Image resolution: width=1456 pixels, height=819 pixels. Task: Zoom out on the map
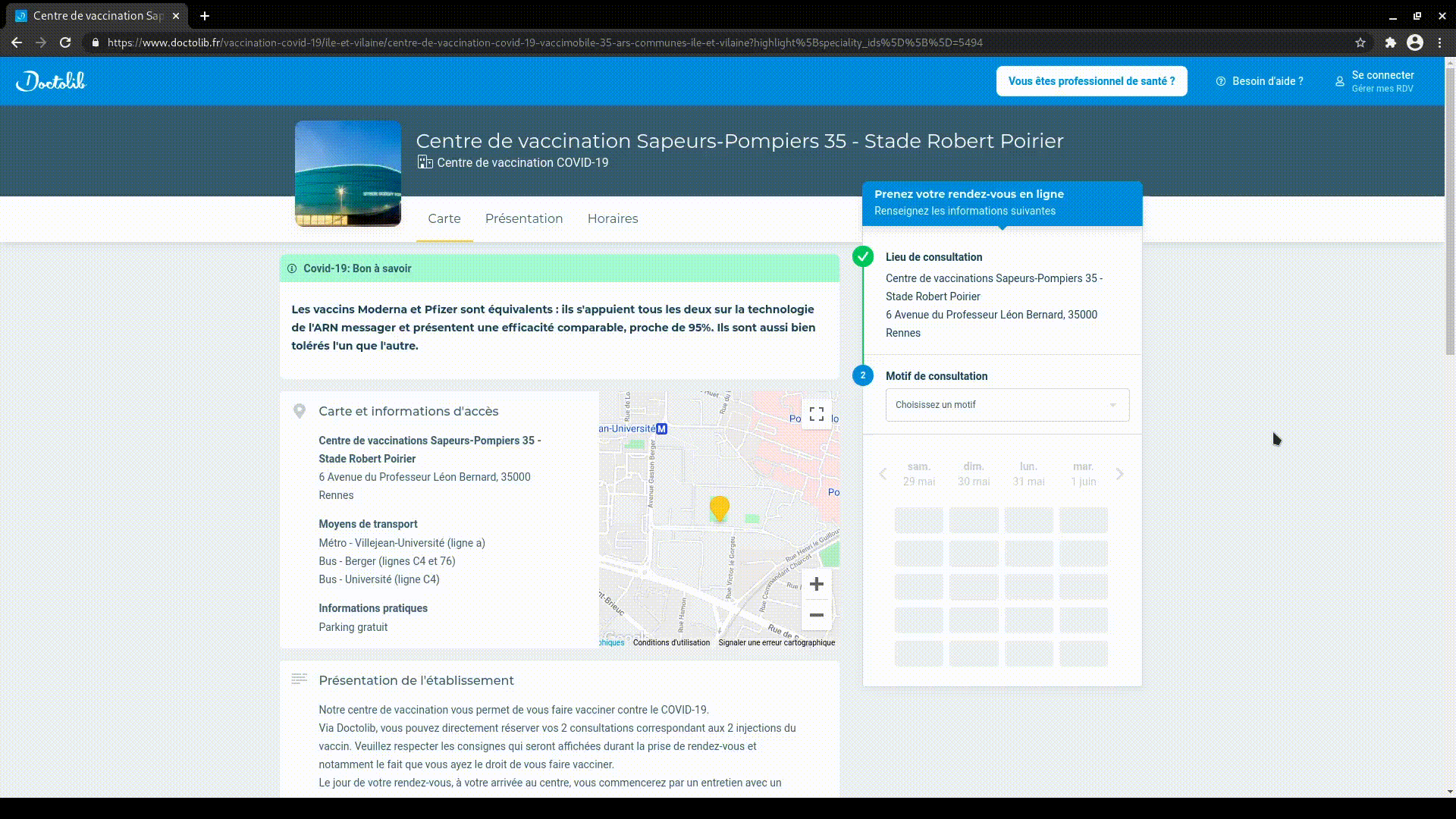pyautogui.click(x=817, y=615)
